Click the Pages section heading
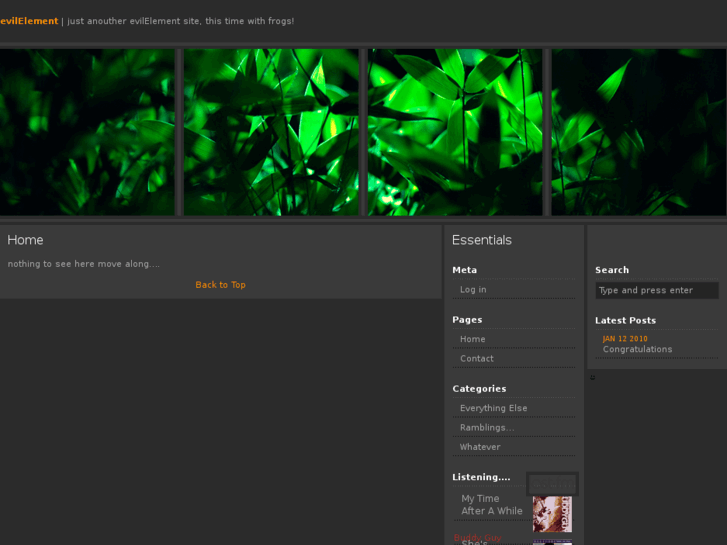The image size is (727, 545). tap(467, 320)
